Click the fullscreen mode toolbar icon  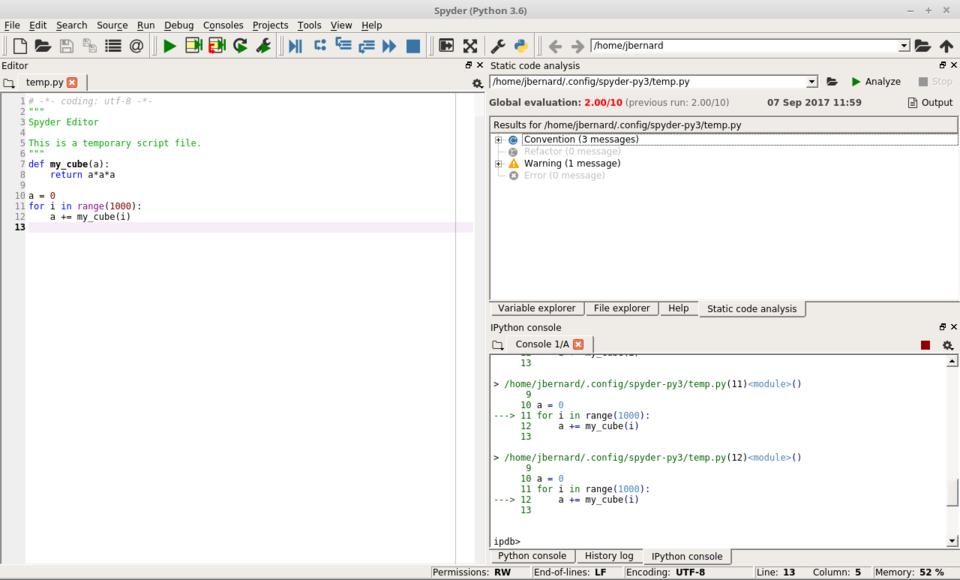[x=470, y=46]
